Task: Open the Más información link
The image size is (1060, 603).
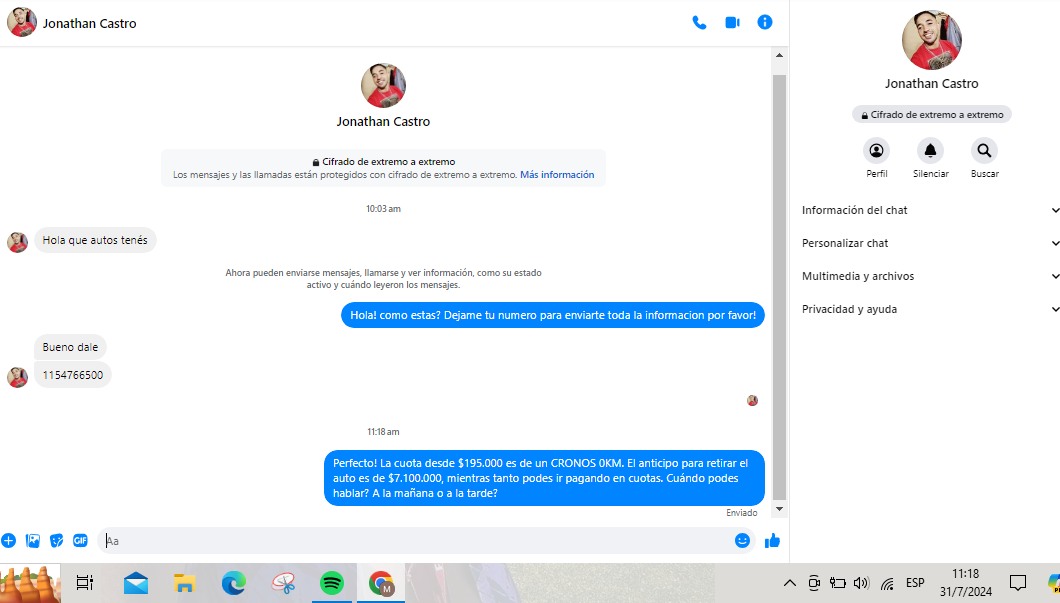Action: tap(557, 175)
